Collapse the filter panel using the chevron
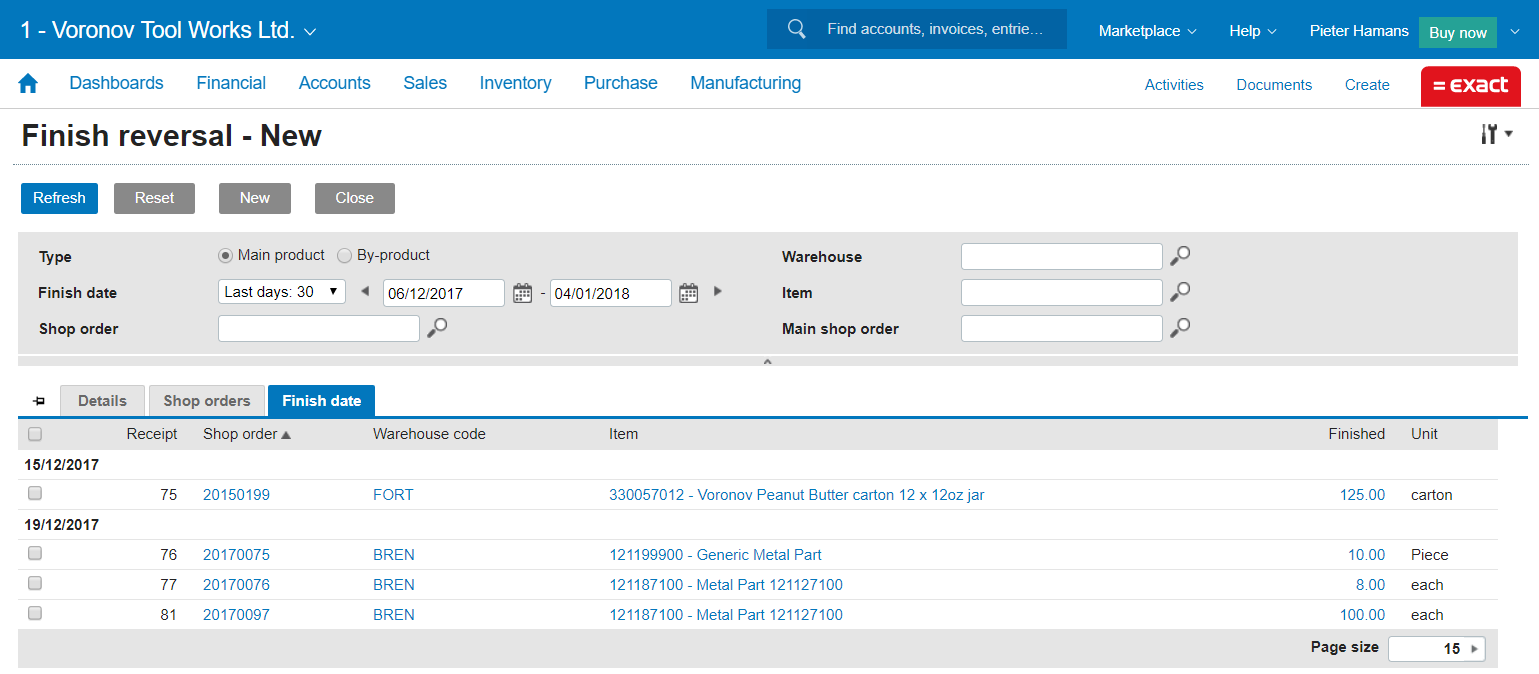The width and height of the screenshot is (1539, 674). (x=768, y=362)
